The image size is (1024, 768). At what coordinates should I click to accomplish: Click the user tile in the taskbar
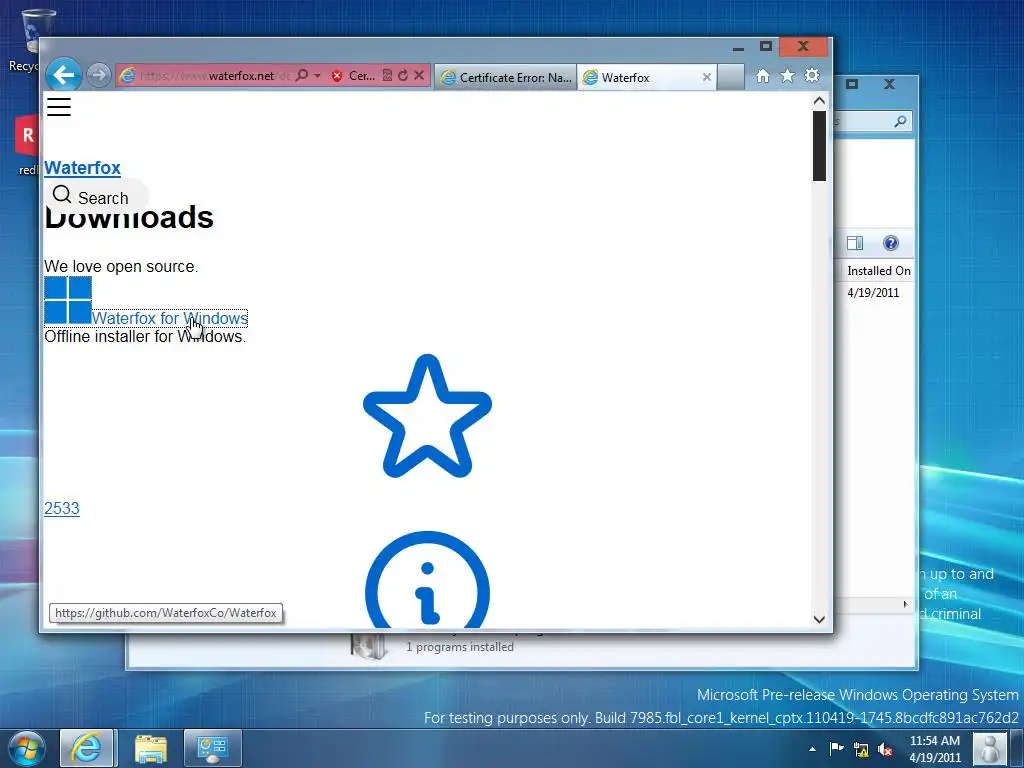(990, 748)
